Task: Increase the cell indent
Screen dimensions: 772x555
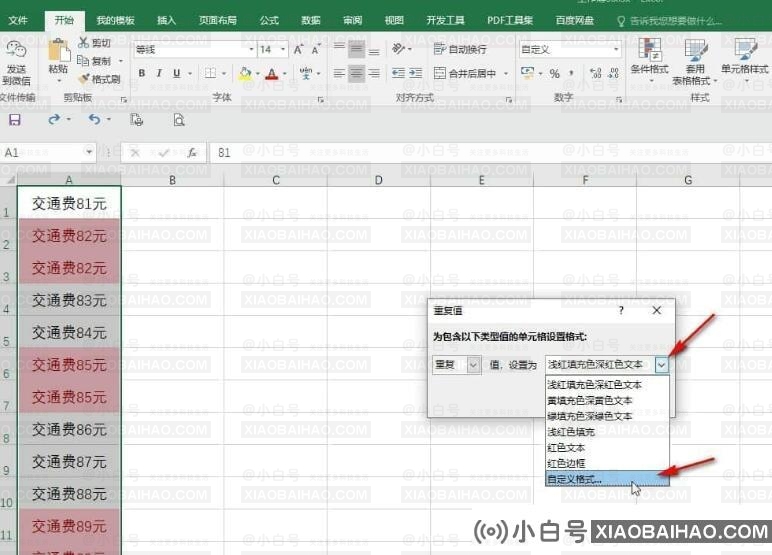Action: point(416,73)
